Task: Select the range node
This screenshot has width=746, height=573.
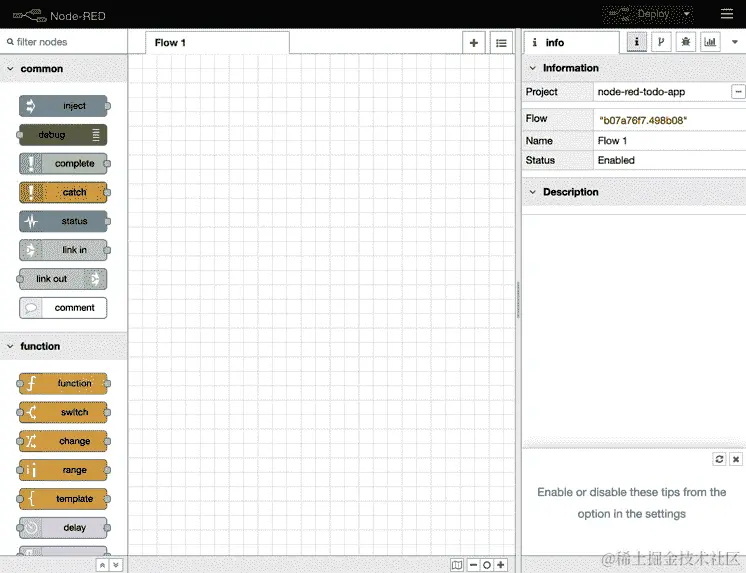Action: [63, 470]
